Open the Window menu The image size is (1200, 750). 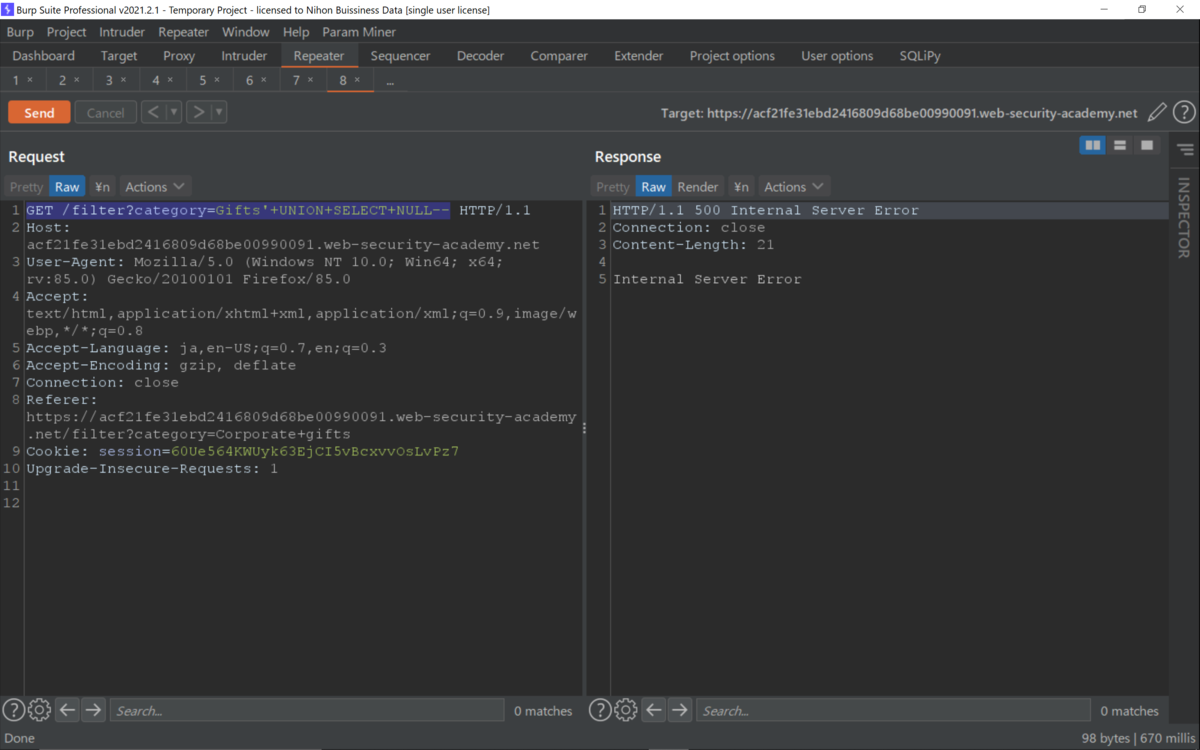point(245,32)
